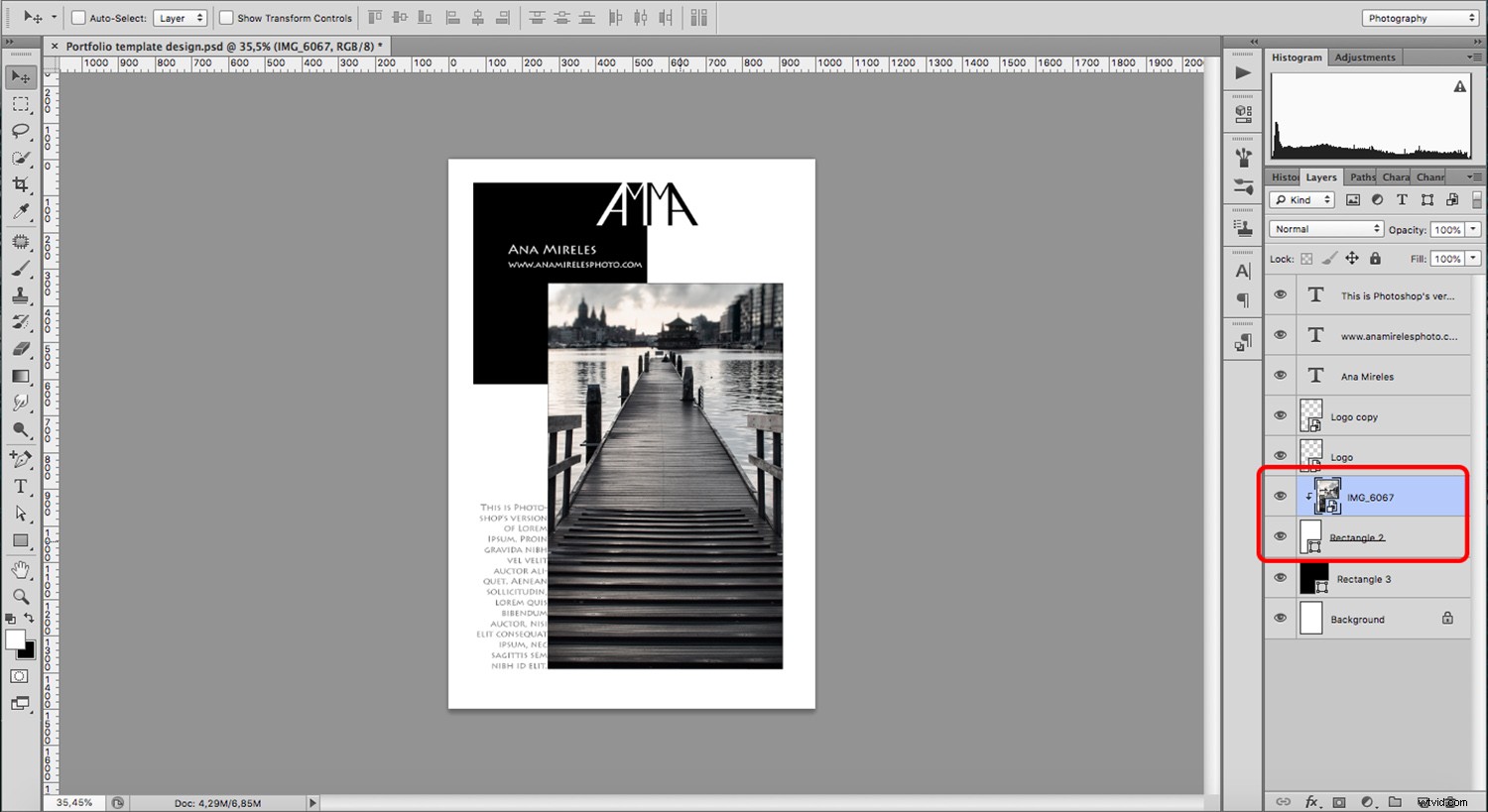Select the Healing Brush tool

click(21, 240)
